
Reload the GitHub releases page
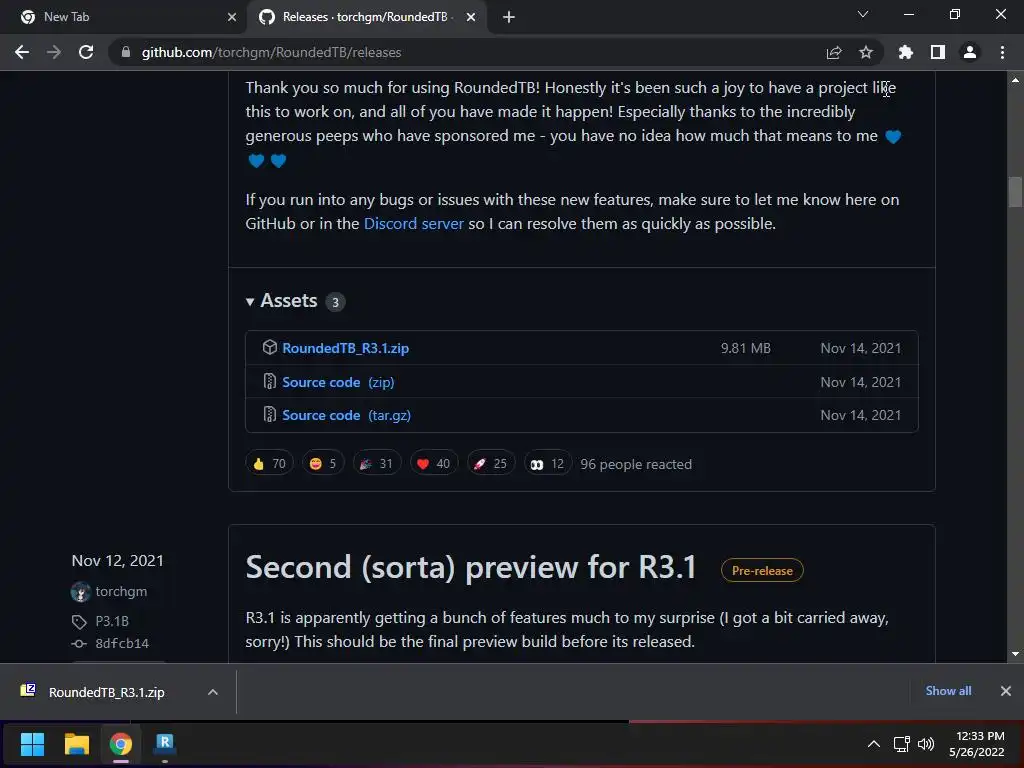[86, 52]
